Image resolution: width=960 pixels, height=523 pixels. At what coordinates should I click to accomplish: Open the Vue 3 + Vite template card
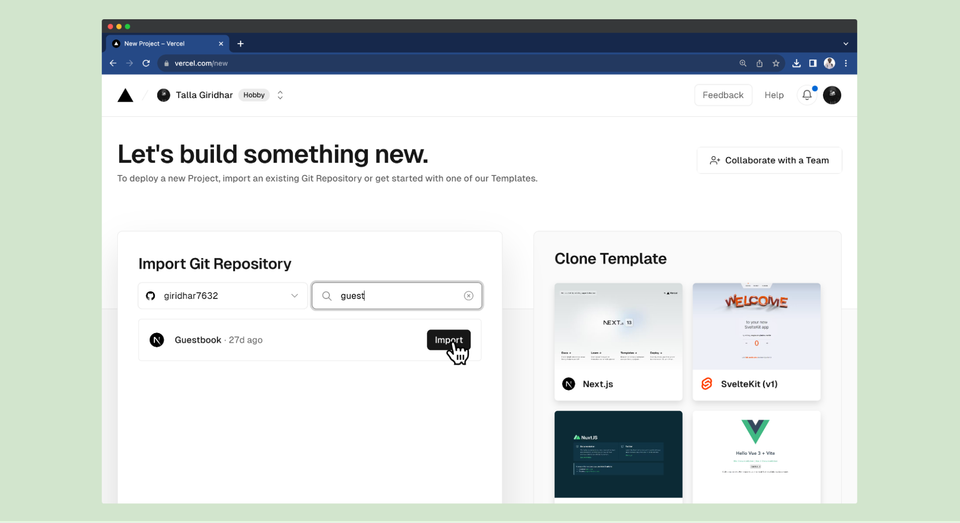click(757, 456)
